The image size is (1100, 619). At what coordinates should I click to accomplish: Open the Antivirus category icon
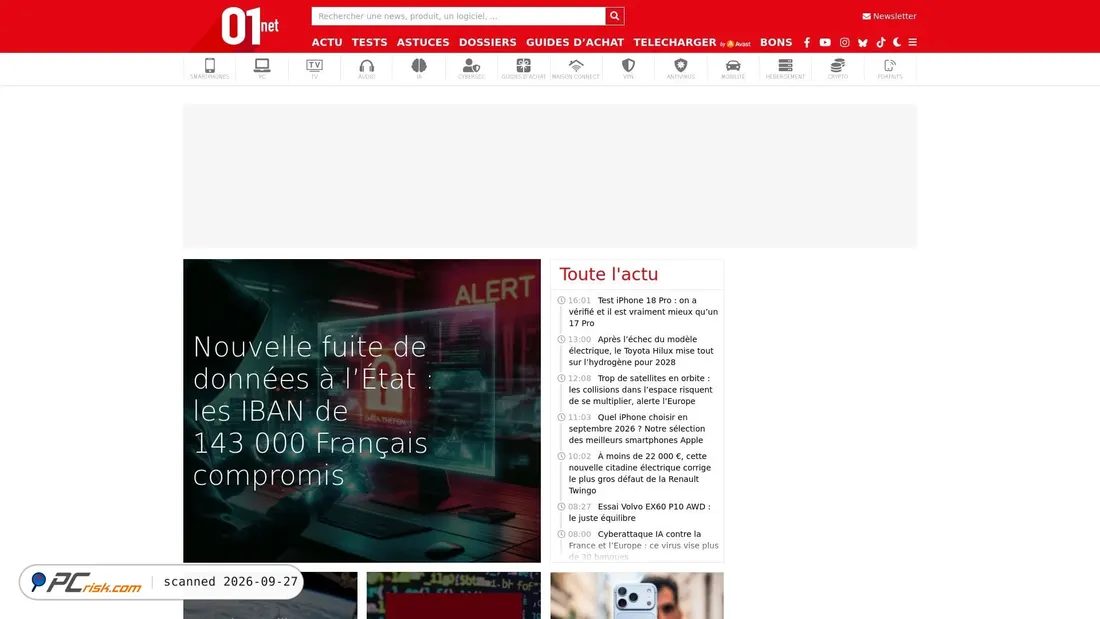coord(680,69)
